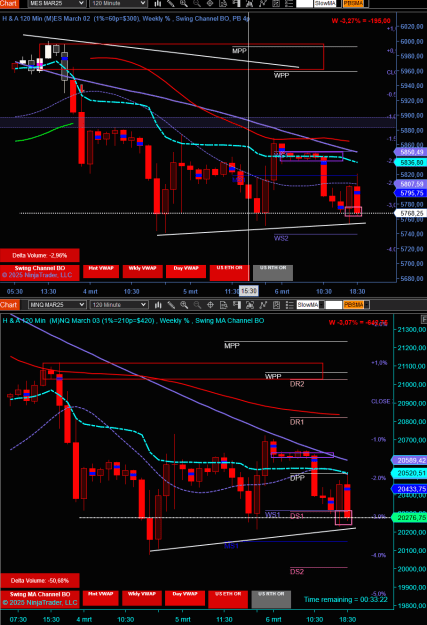Click orange PBSMA button in MNQ toolbar
This screenshot has width=427, height=625.
click(354, 305)
